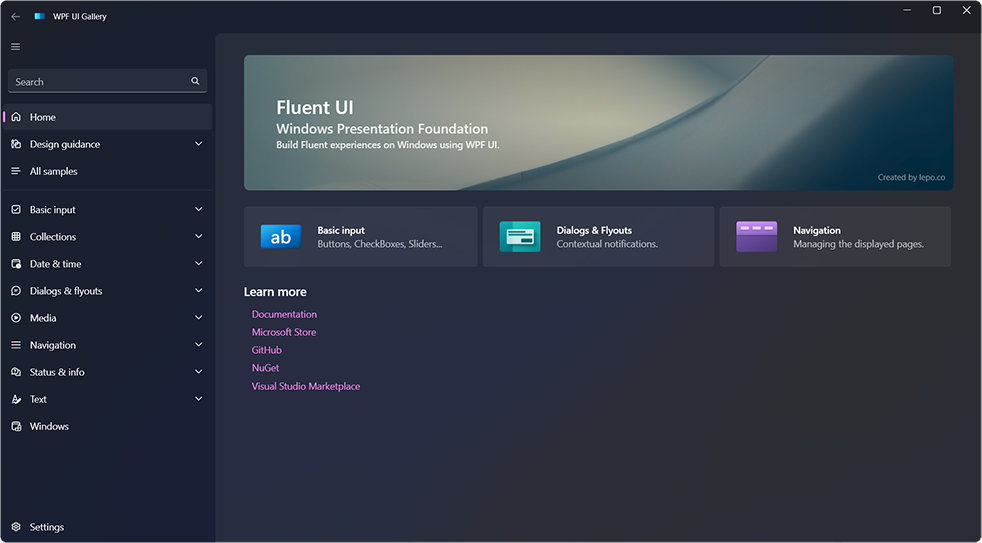Expand the Date & time chevron
Screen dimensions: 982x543
click(x=199, y=264)
